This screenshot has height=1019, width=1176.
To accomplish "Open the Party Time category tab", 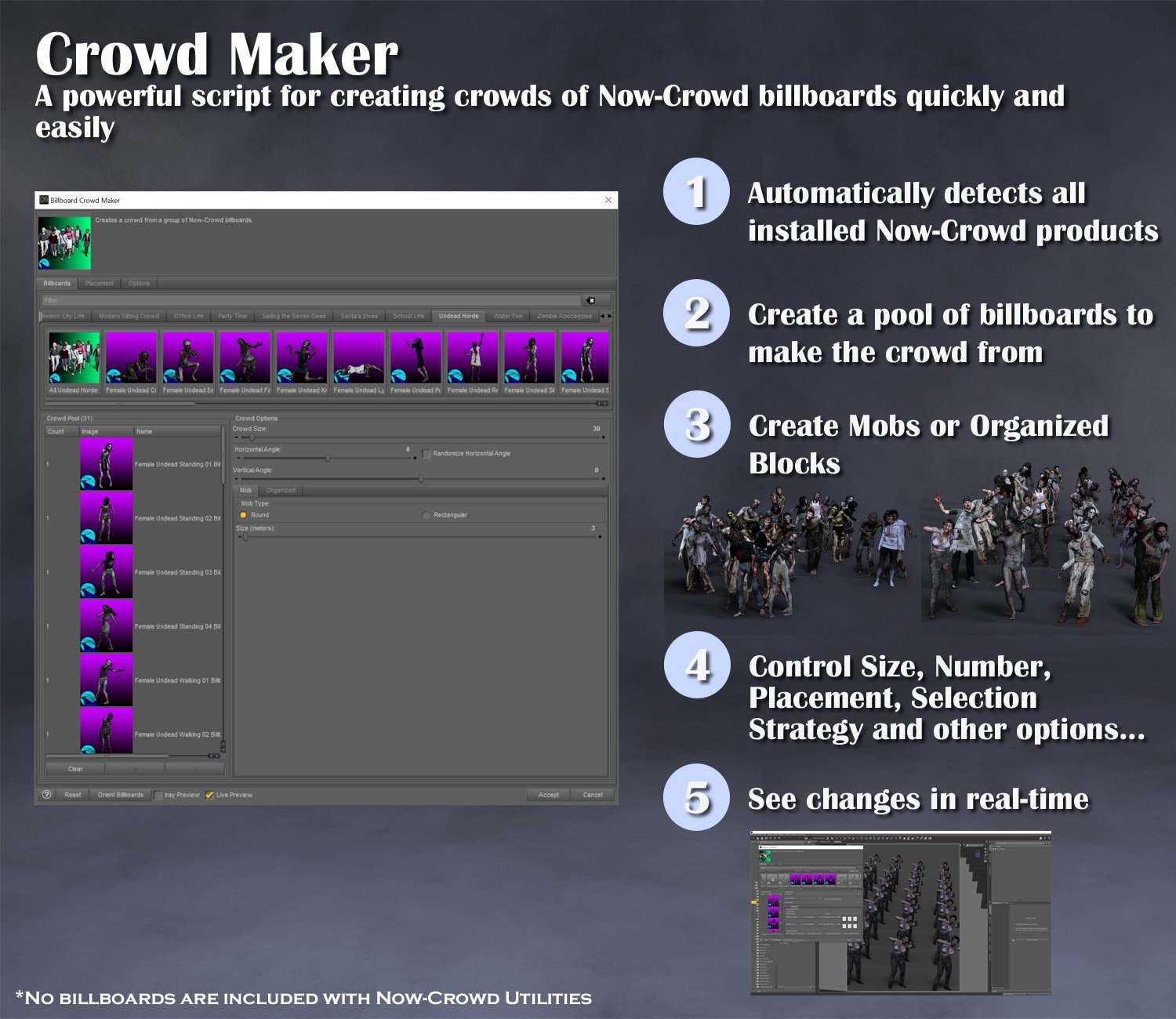I will (232, 316).
